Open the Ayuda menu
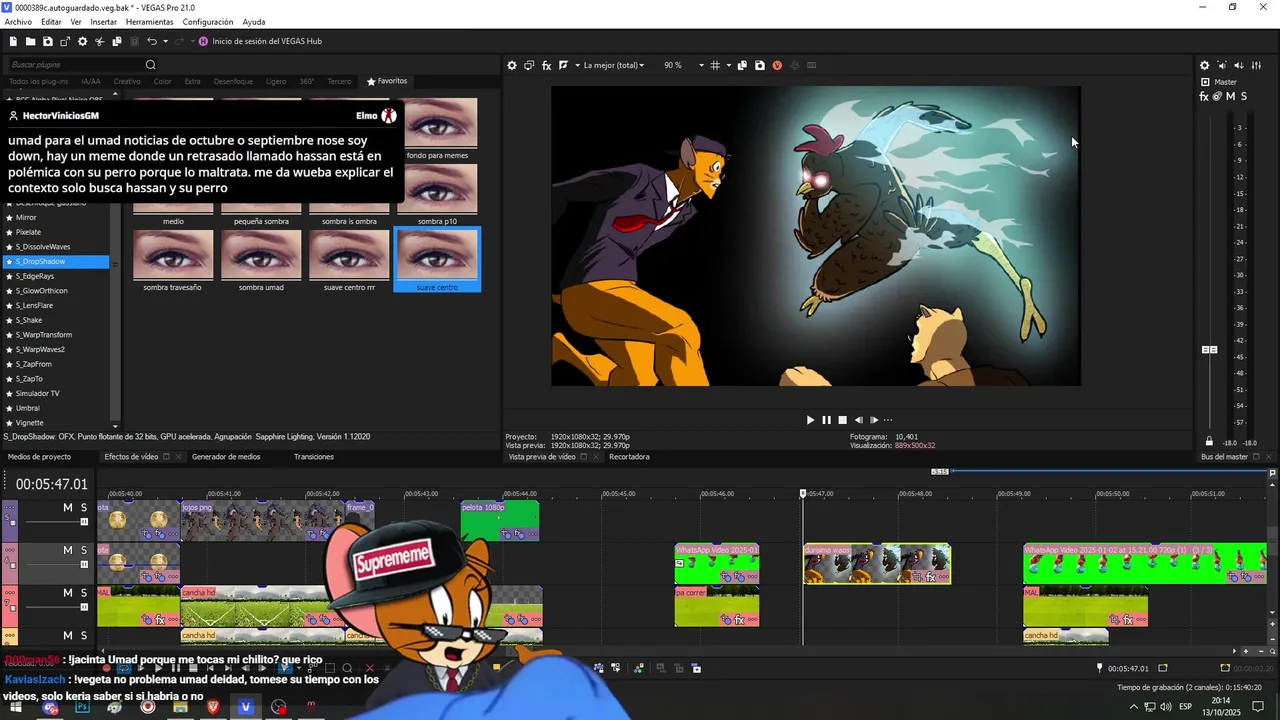 pyautogui.click(x=254, y=22)
